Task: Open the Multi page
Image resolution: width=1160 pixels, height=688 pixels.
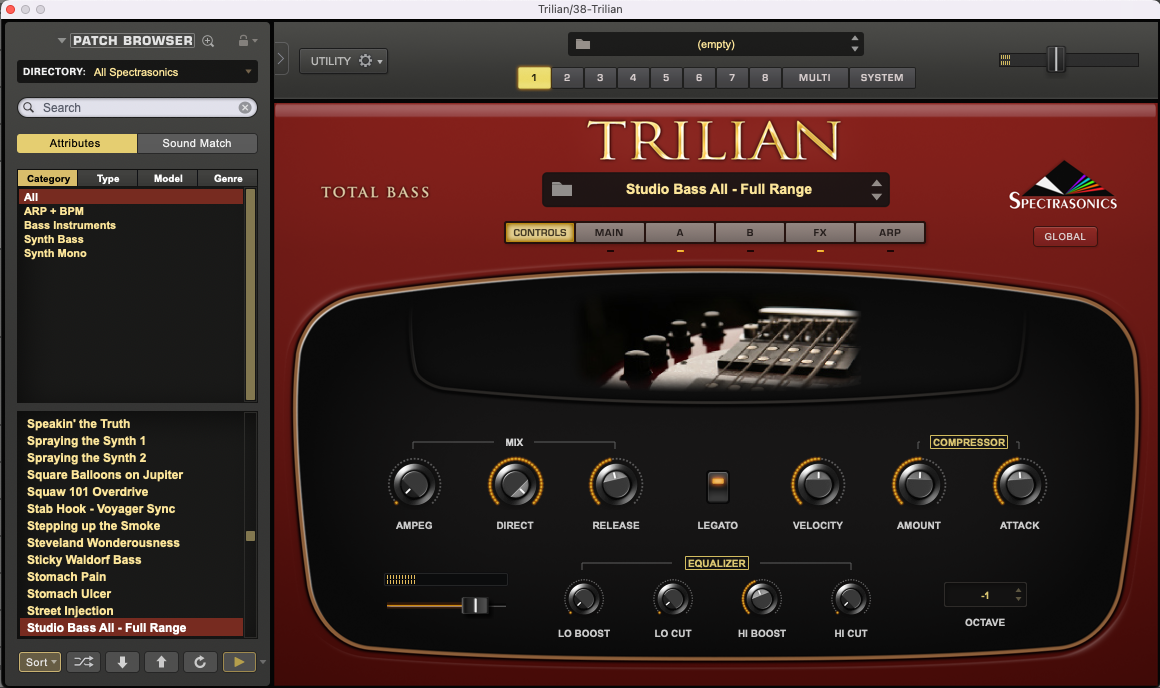Action: click(815, 78)
